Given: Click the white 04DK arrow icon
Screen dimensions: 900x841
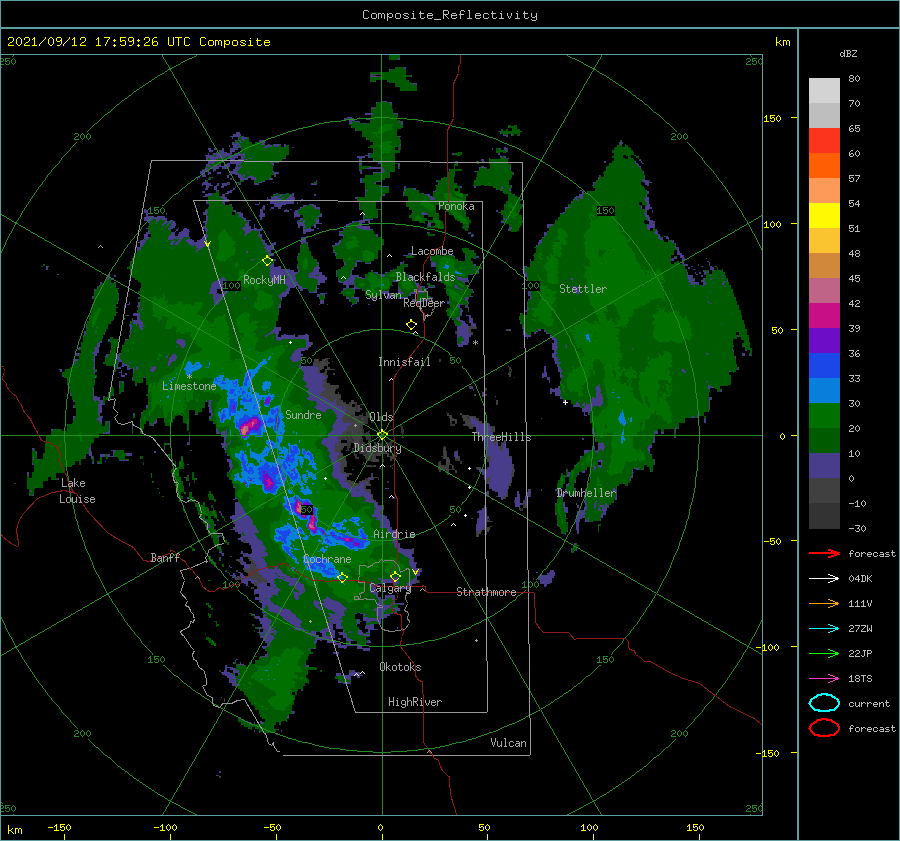Looking at the screenshot, I should (x=824, y=578).
